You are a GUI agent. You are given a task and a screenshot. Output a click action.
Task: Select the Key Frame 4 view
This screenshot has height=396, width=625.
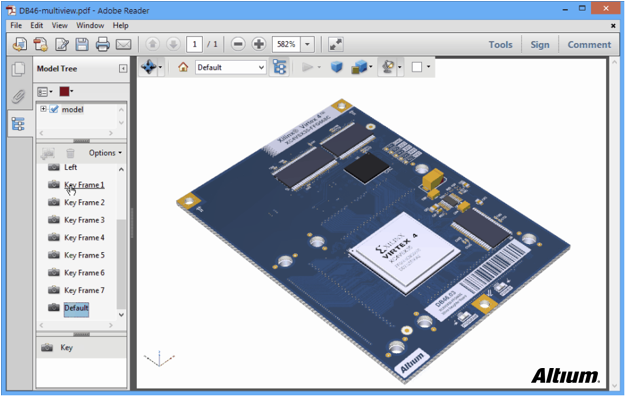84,237
